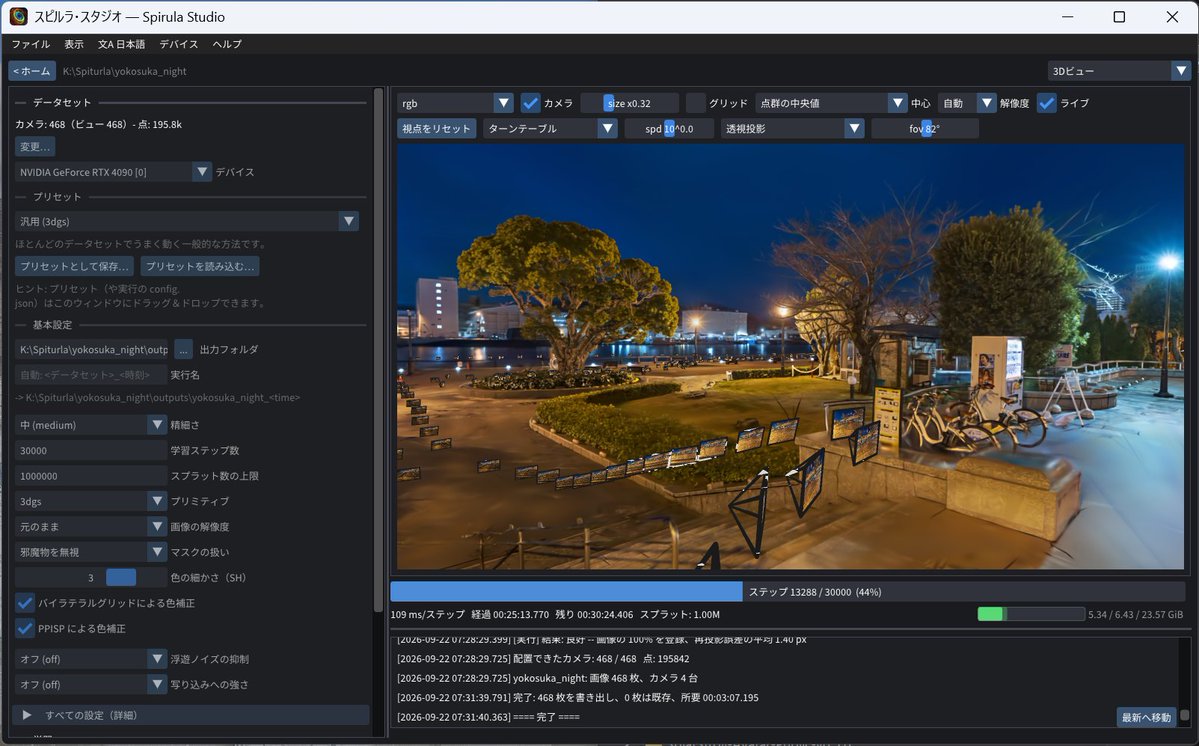Open the デバイス menu
The image size is (1199, 746).
[x=179, y=44]
